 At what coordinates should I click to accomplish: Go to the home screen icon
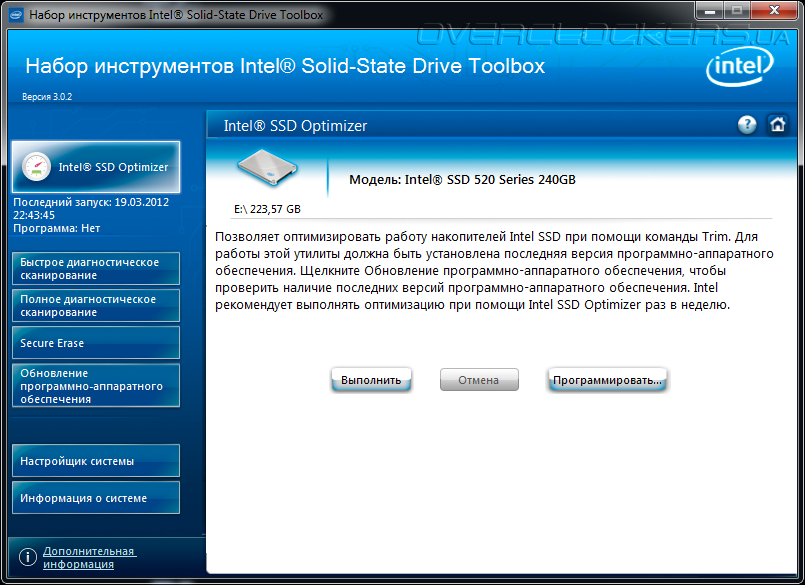point(777,124)
